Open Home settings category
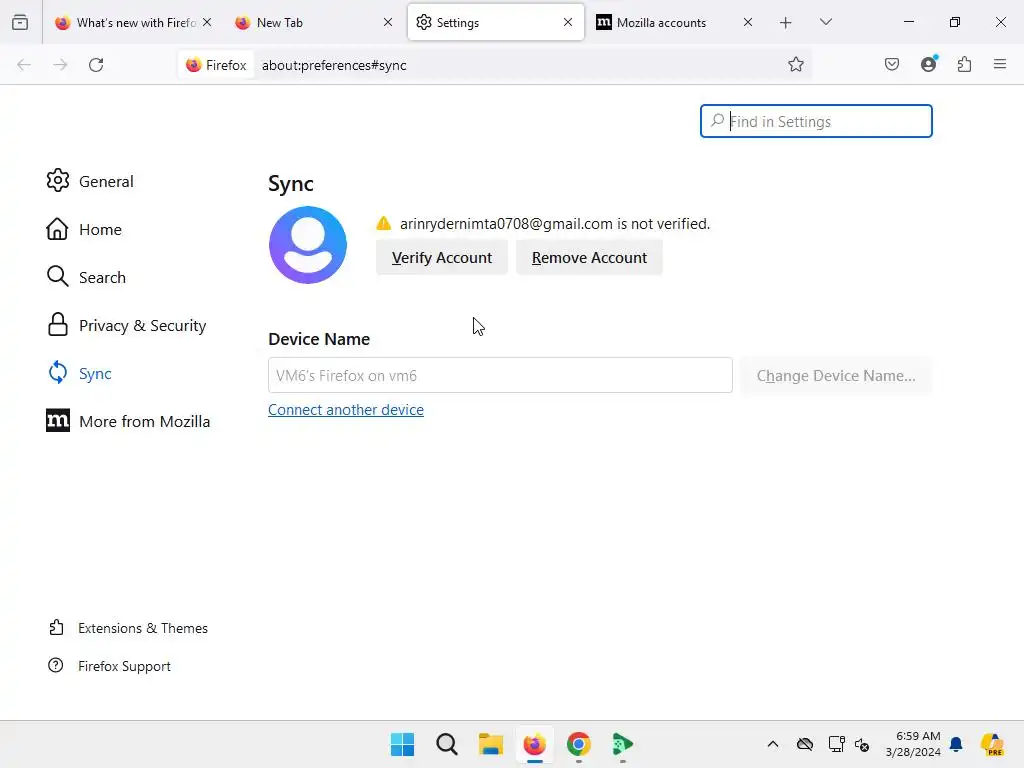 (84, 229)
